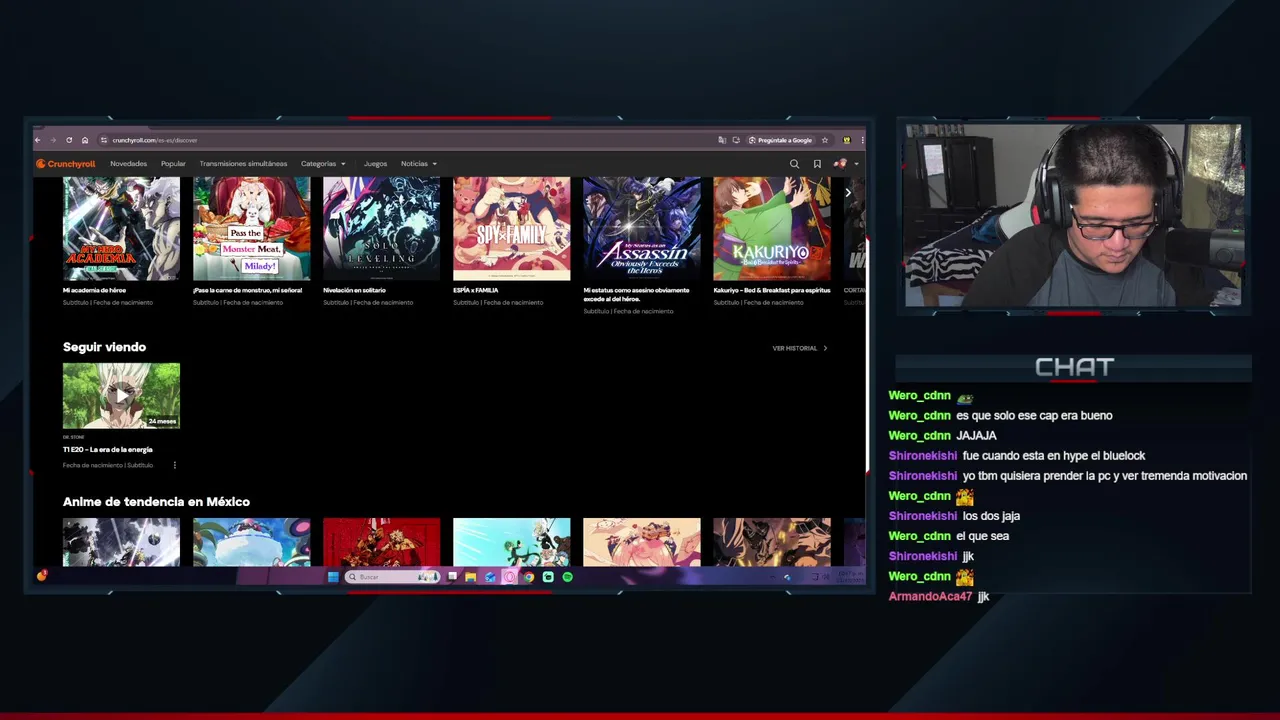The image size is (1280, 720).
Task: Open the browser profile avatar
Action: 847,140
